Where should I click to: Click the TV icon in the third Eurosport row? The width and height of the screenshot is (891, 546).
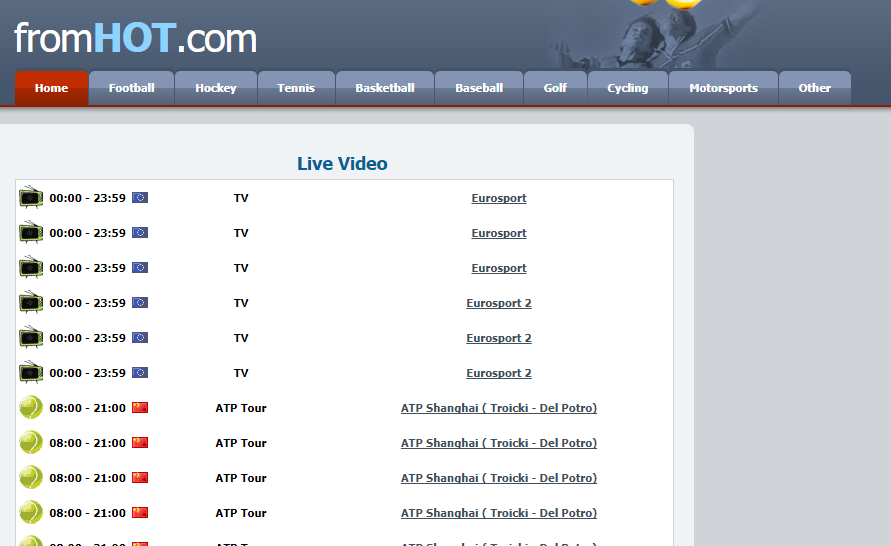click(x=31, y=268)
